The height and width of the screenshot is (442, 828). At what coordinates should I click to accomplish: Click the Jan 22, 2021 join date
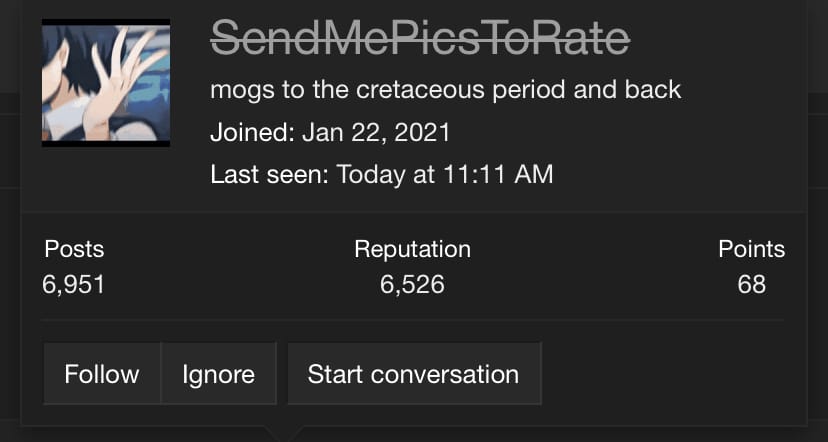click(x=376, y=132)
